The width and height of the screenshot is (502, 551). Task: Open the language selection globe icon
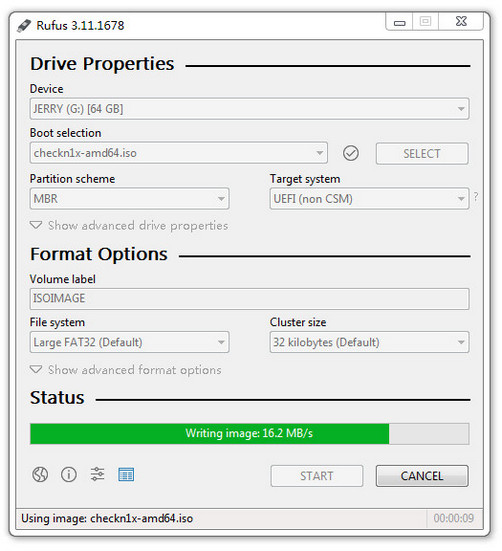tap(40, 475)
